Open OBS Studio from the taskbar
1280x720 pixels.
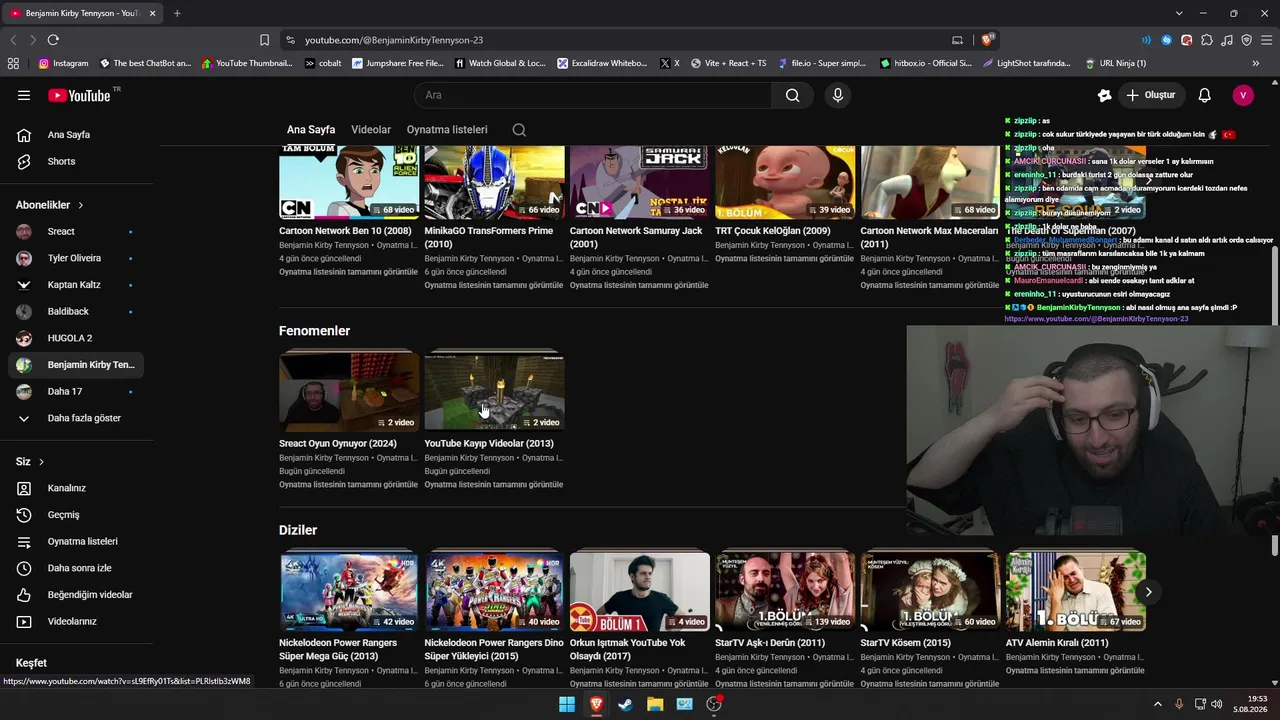point(714,704)
